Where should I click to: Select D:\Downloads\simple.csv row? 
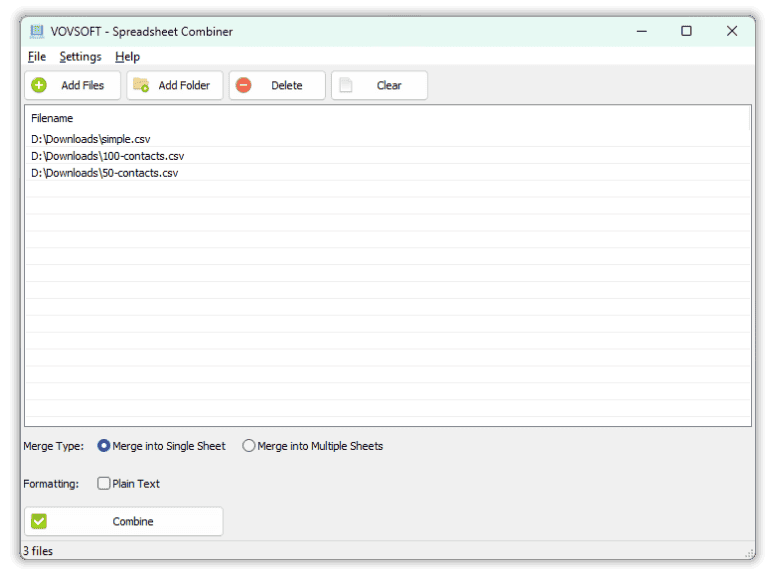[x=388, y=139]
